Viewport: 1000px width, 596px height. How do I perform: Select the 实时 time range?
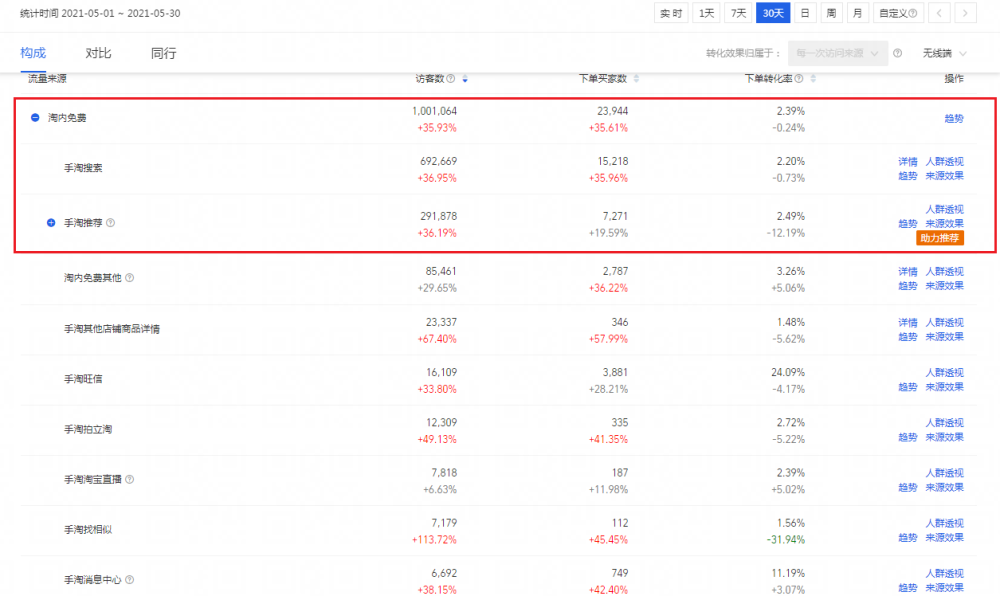(x=671, y=13)
